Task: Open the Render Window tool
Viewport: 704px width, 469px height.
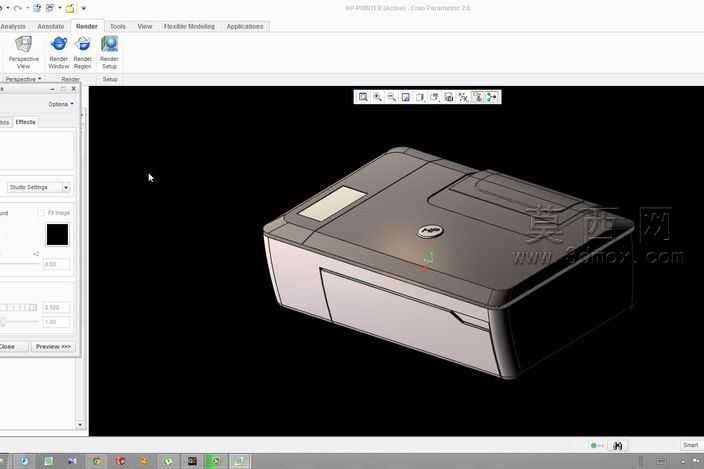Action: pyautogui.click(x=58, y=53)
